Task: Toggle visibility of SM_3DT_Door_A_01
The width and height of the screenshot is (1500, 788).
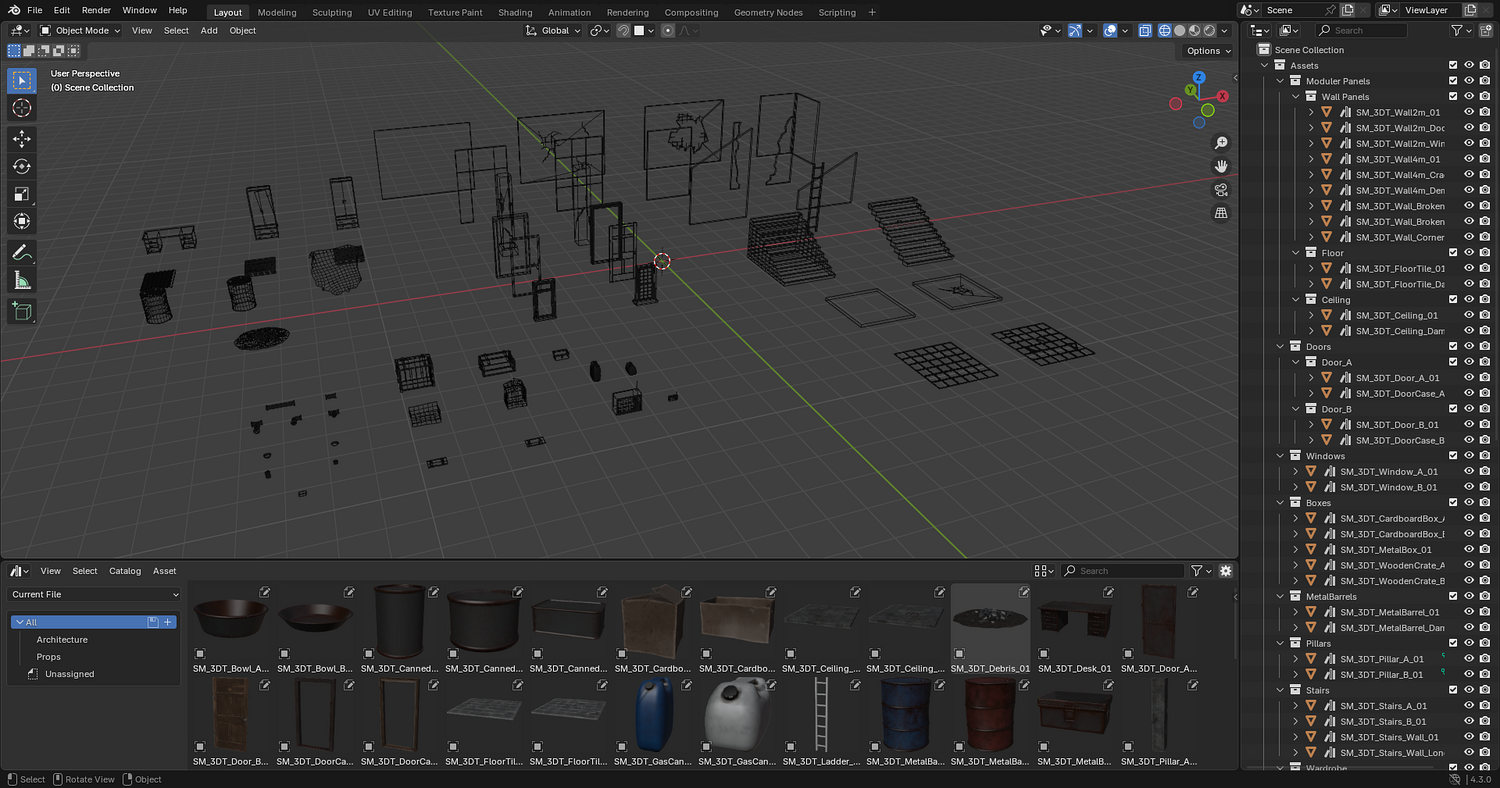Action: (x=1469, y=378)
